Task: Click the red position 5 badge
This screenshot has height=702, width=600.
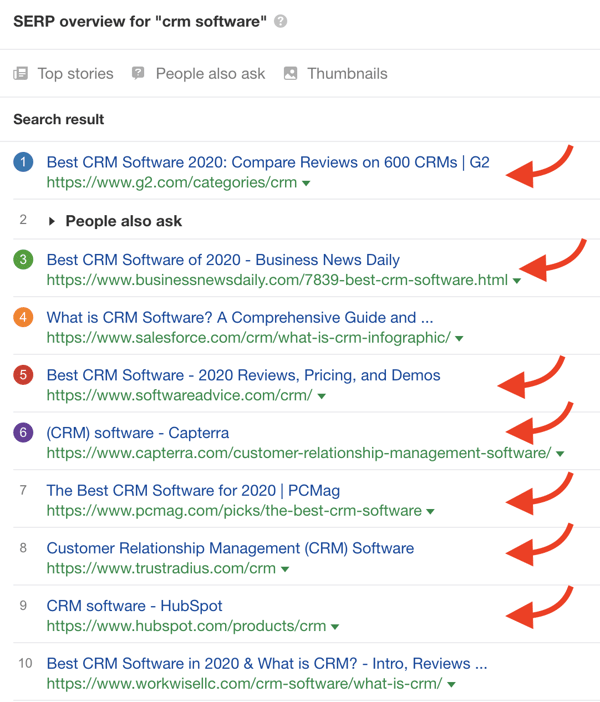Action: pyautogui.click(x=24, y=376)
